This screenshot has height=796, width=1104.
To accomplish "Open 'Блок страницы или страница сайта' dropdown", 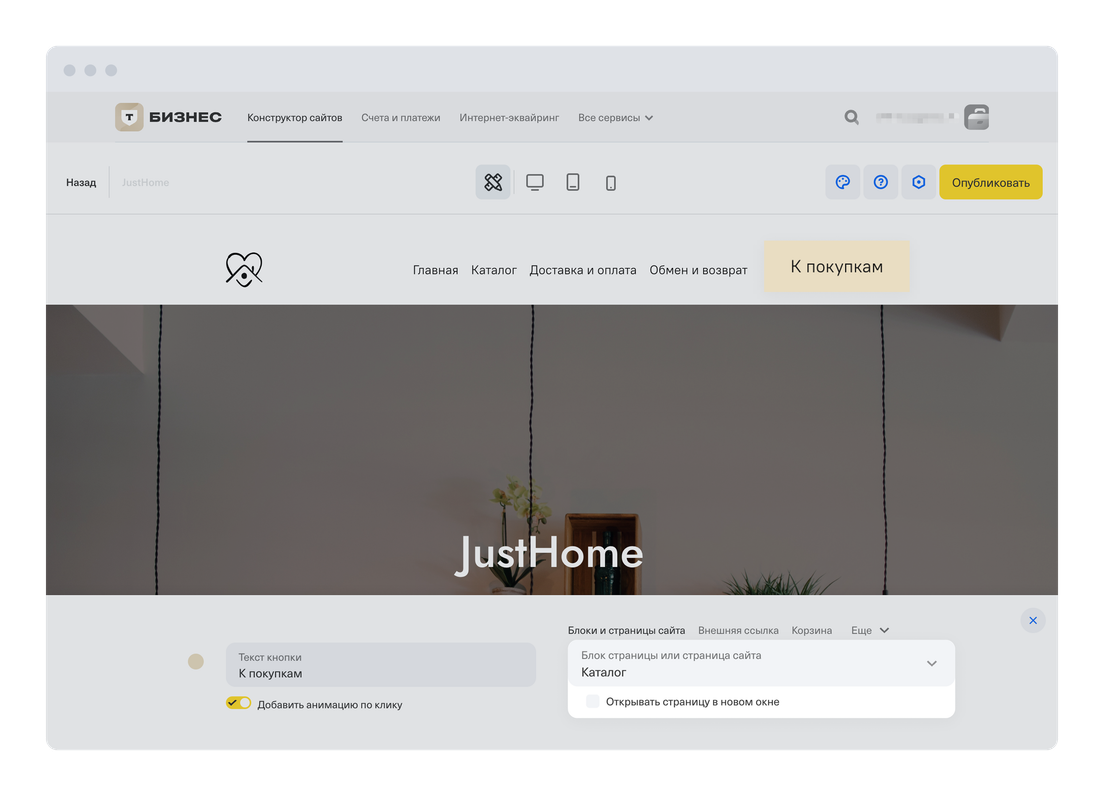I will pos(761,664).
